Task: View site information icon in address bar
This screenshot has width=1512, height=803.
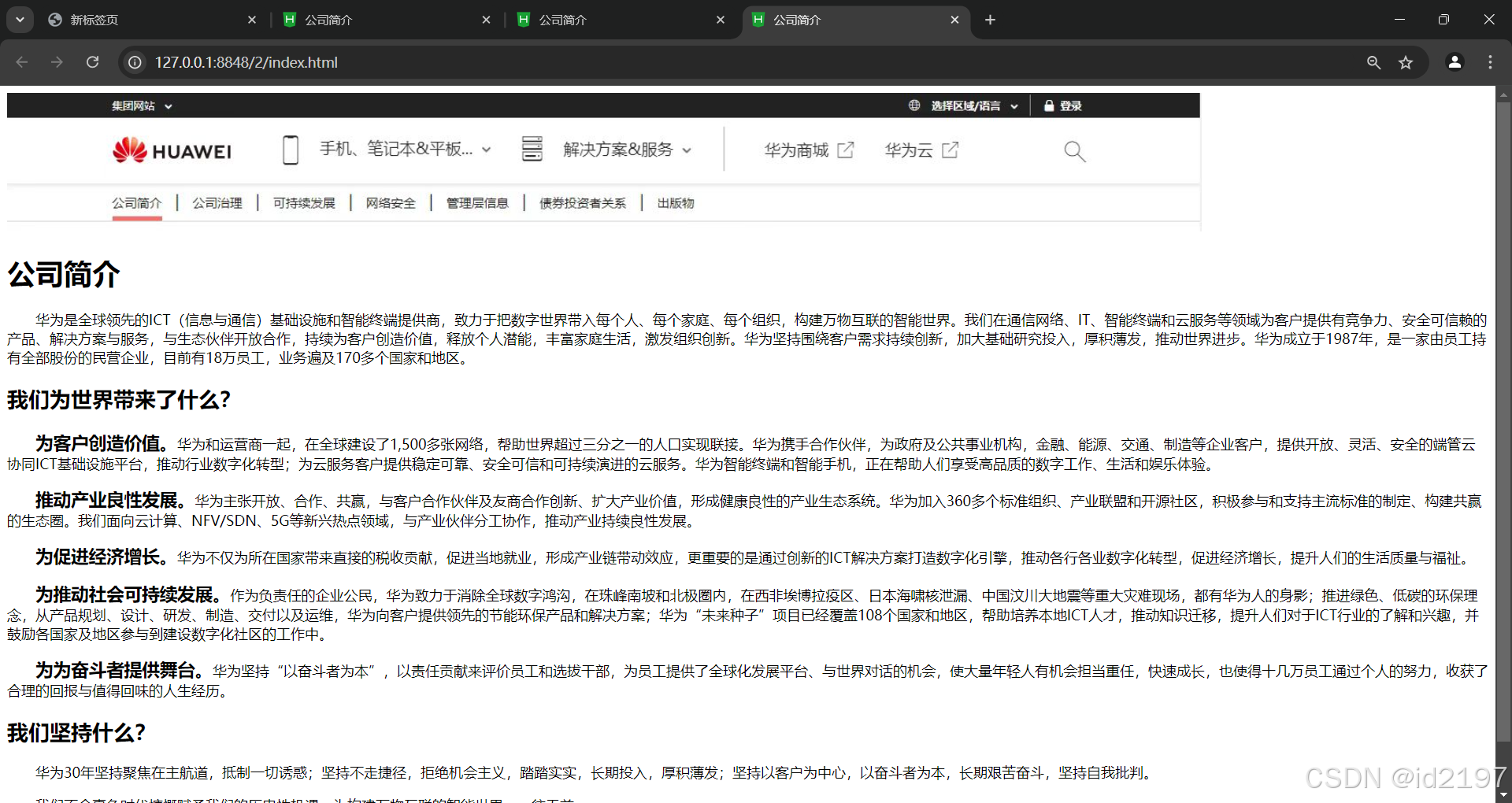Action: tap(135, 62)
